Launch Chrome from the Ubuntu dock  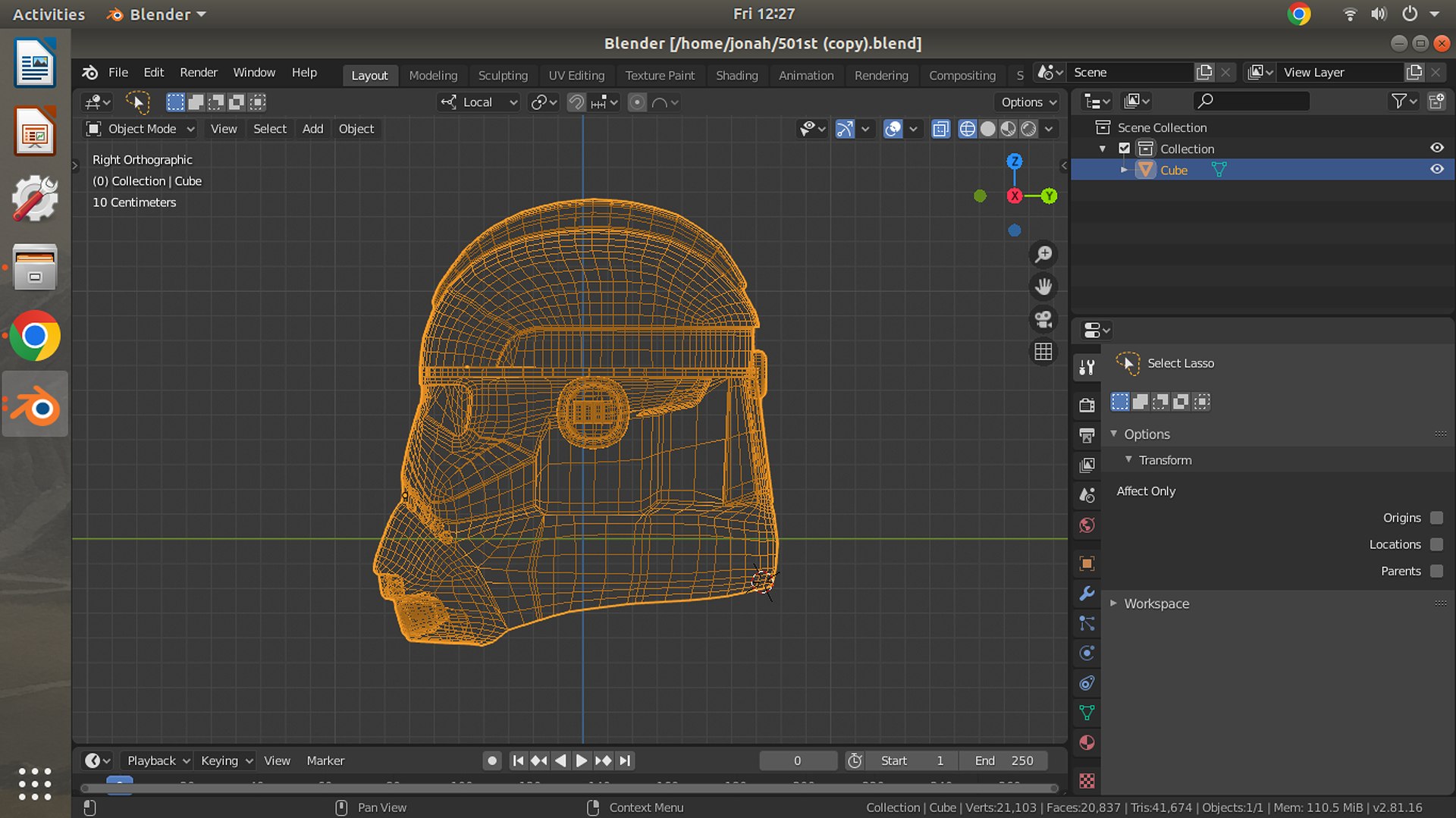click(35, 336)
